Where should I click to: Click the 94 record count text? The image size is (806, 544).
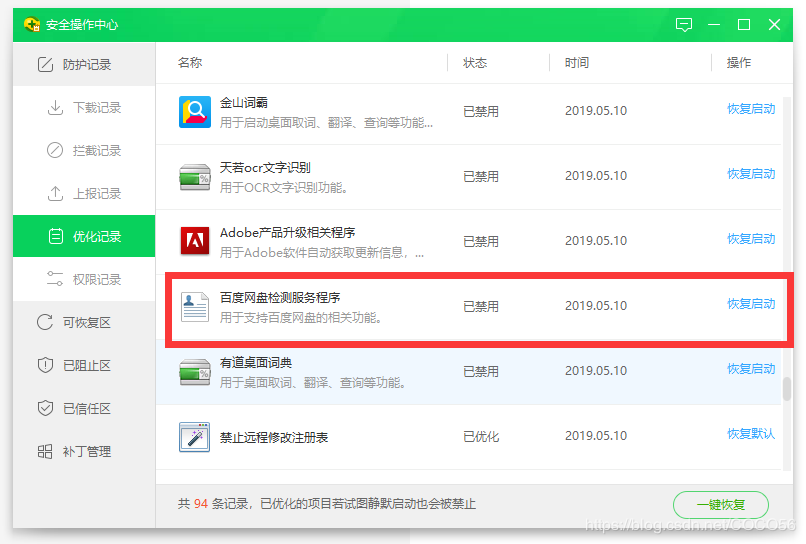coord(201,503)
